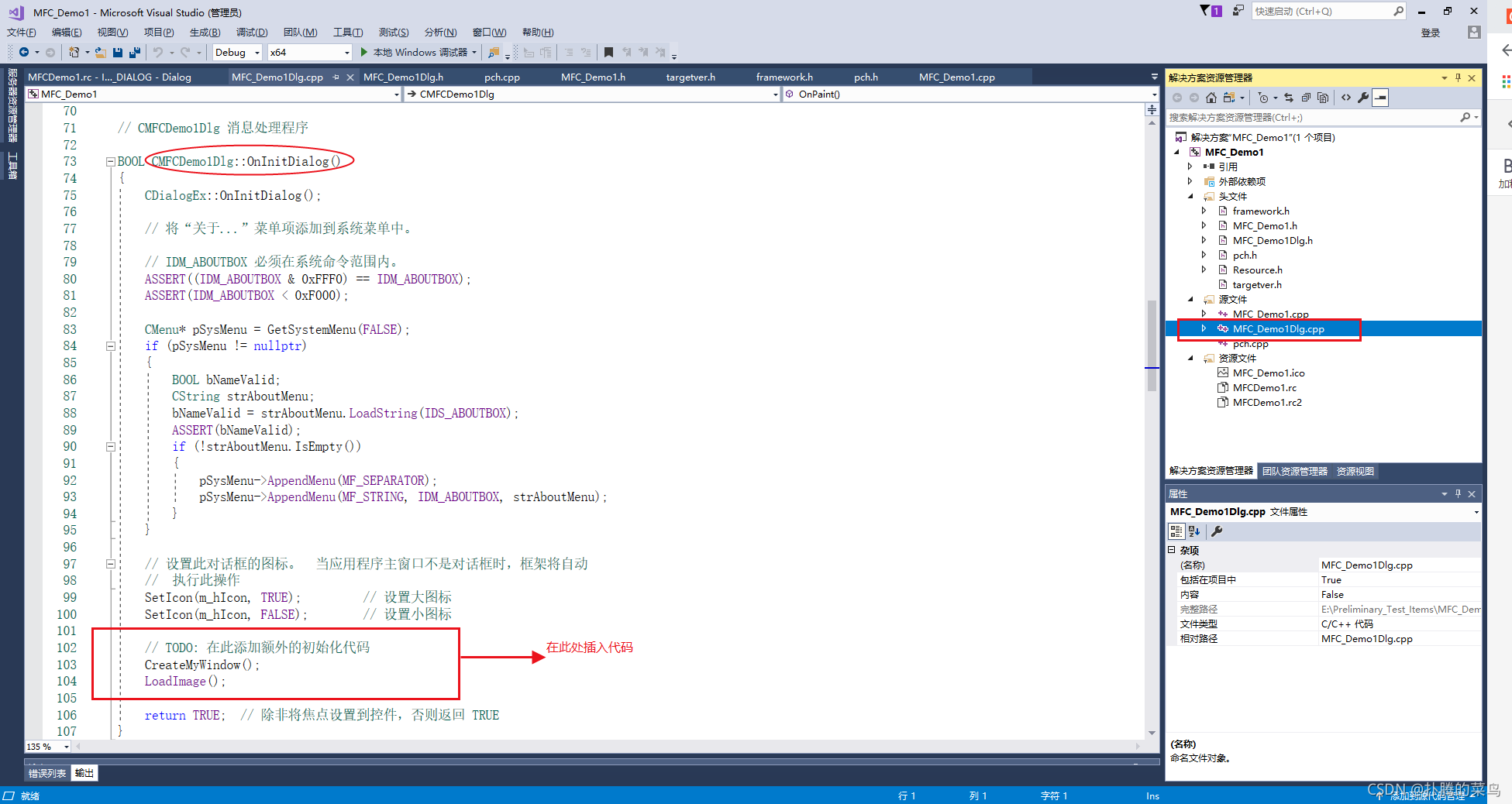Open the 调试(D) menu
The height and width of the screenshot is (804, 1512).
pos(252,32)
